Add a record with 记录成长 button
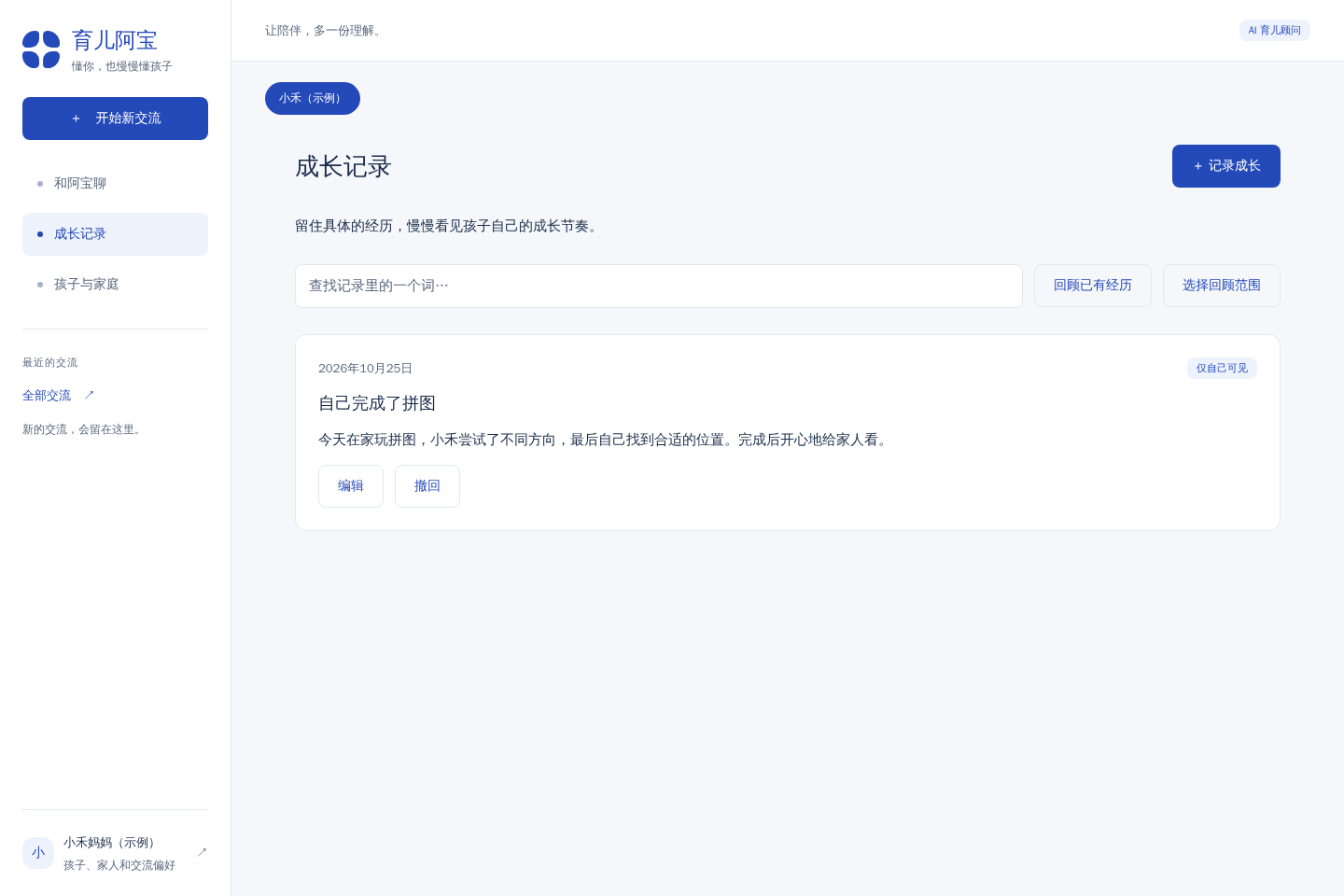The image size is (1344, 896). point(1226,166)
